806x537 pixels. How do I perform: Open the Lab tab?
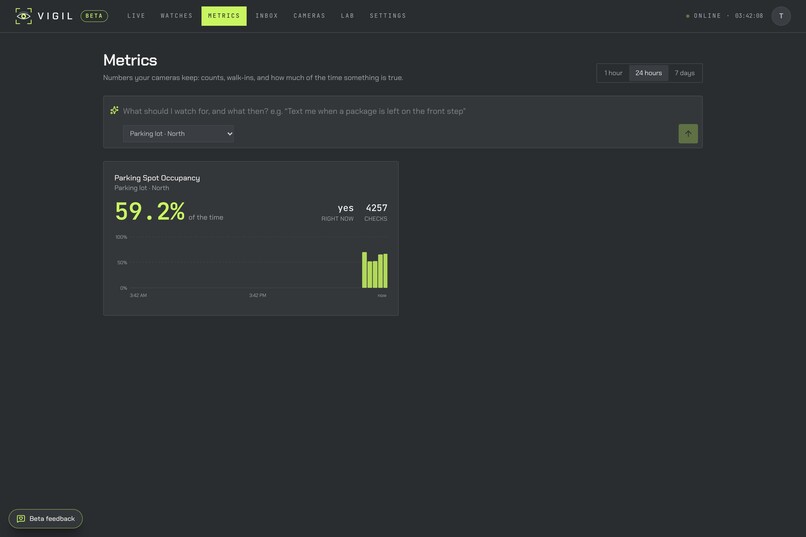347,16
